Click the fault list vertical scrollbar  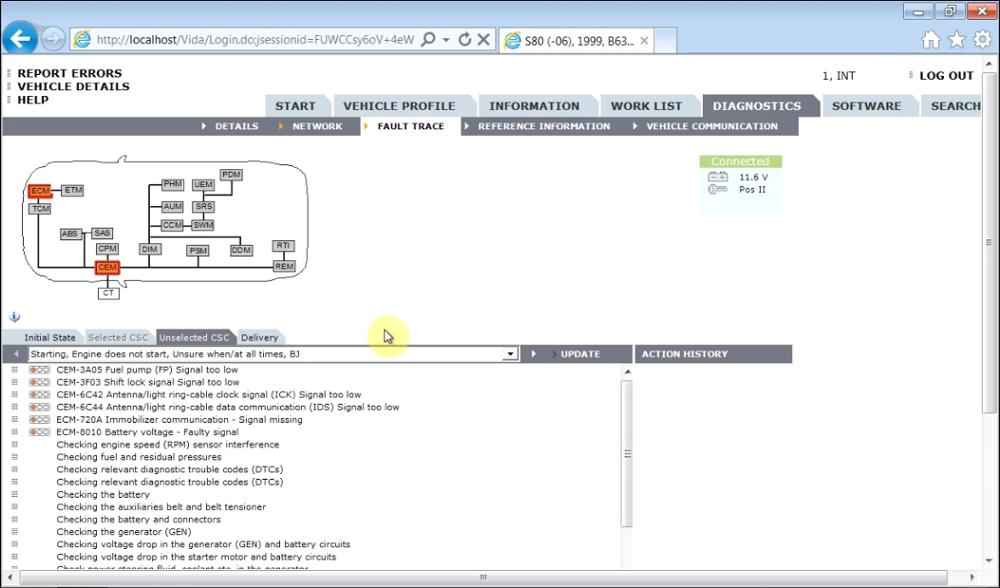click(627, 453)
